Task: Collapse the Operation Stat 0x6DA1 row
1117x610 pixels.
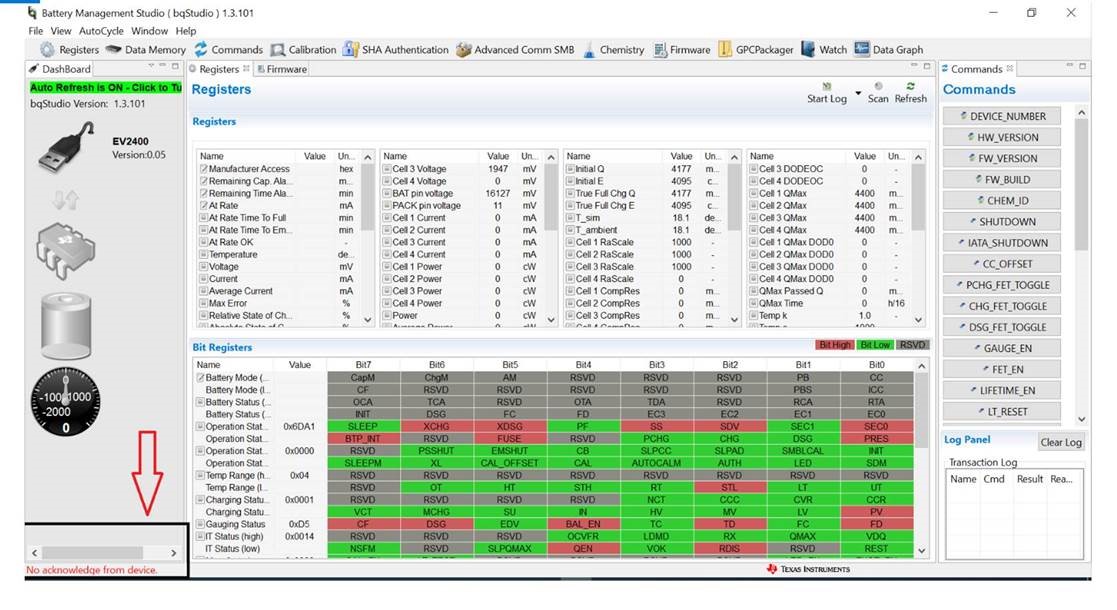Action: tap(201, 426)
